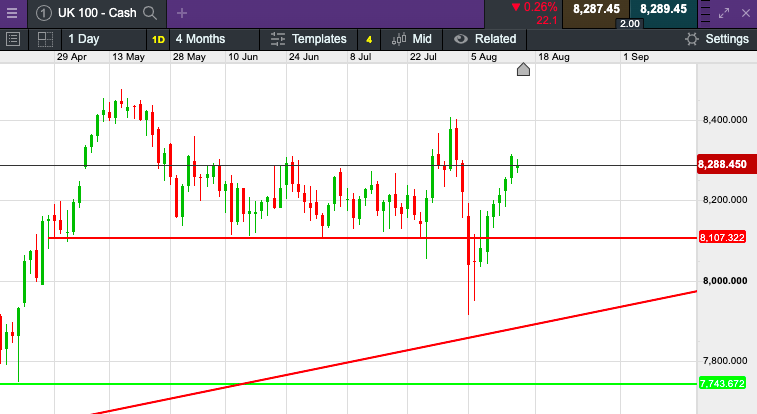757x414 pixels.
Task: Click the eye icon next to Related
Action: [461, 39]
